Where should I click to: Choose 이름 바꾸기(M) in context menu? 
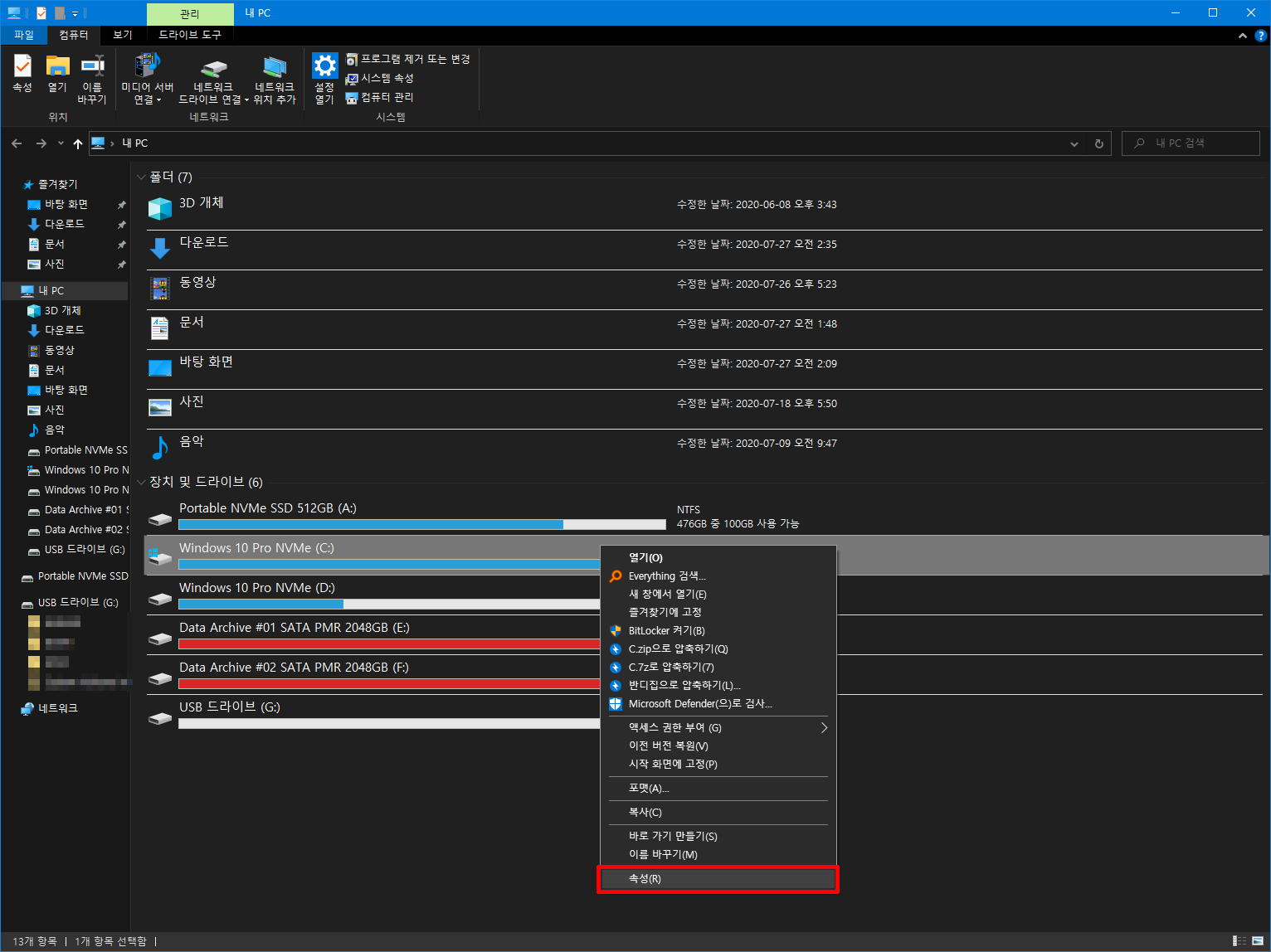[718, 854]
